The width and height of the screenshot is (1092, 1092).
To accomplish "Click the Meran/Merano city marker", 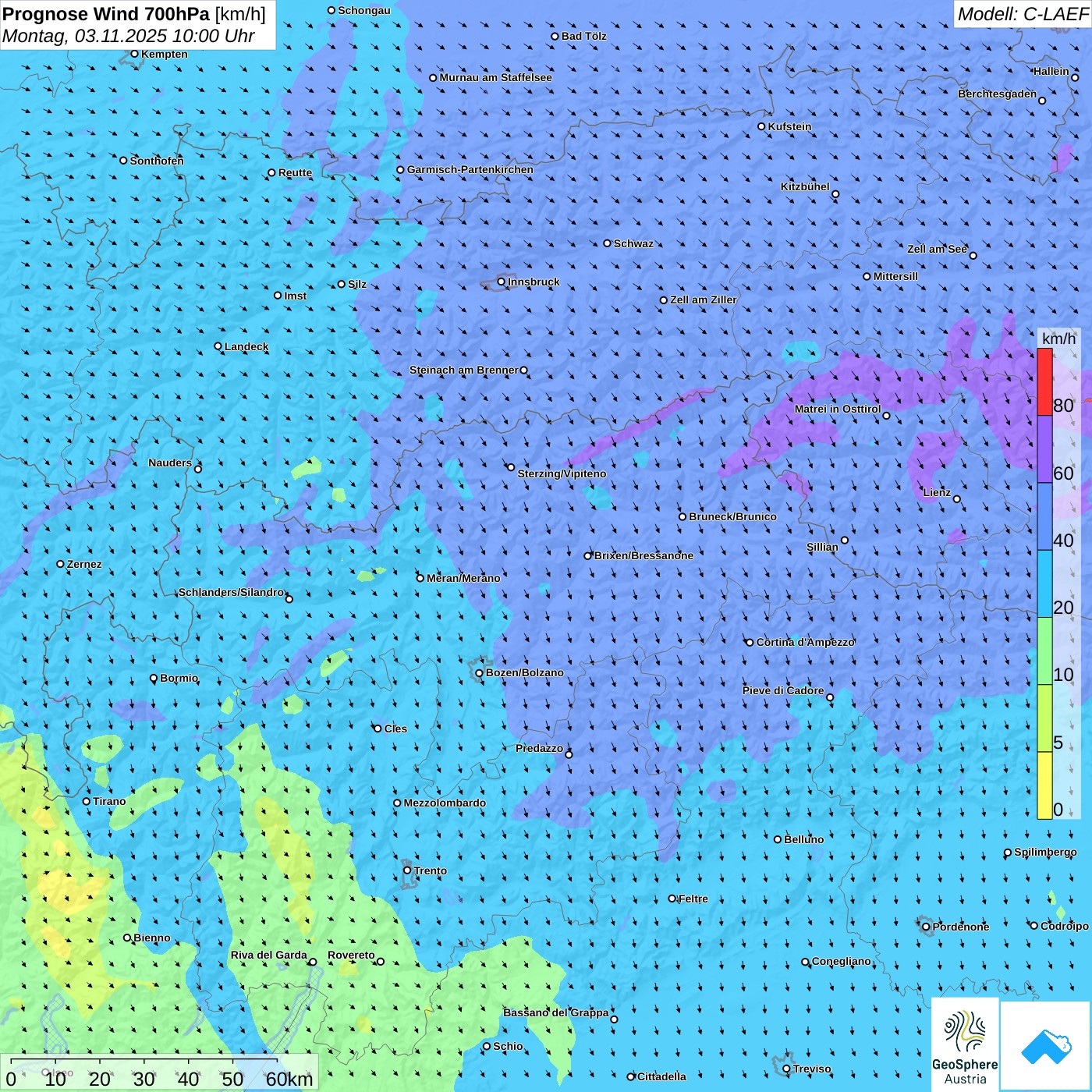I will point(420,578).
